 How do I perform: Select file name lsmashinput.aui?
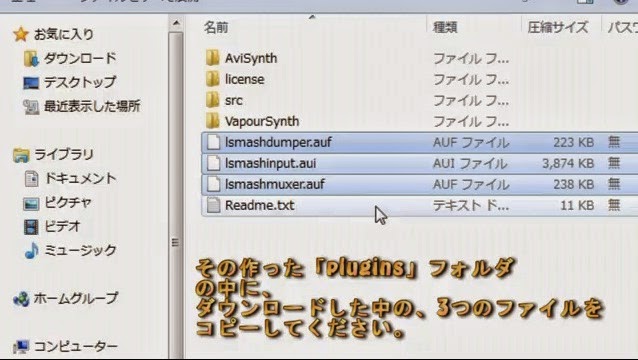pos(271,164)
